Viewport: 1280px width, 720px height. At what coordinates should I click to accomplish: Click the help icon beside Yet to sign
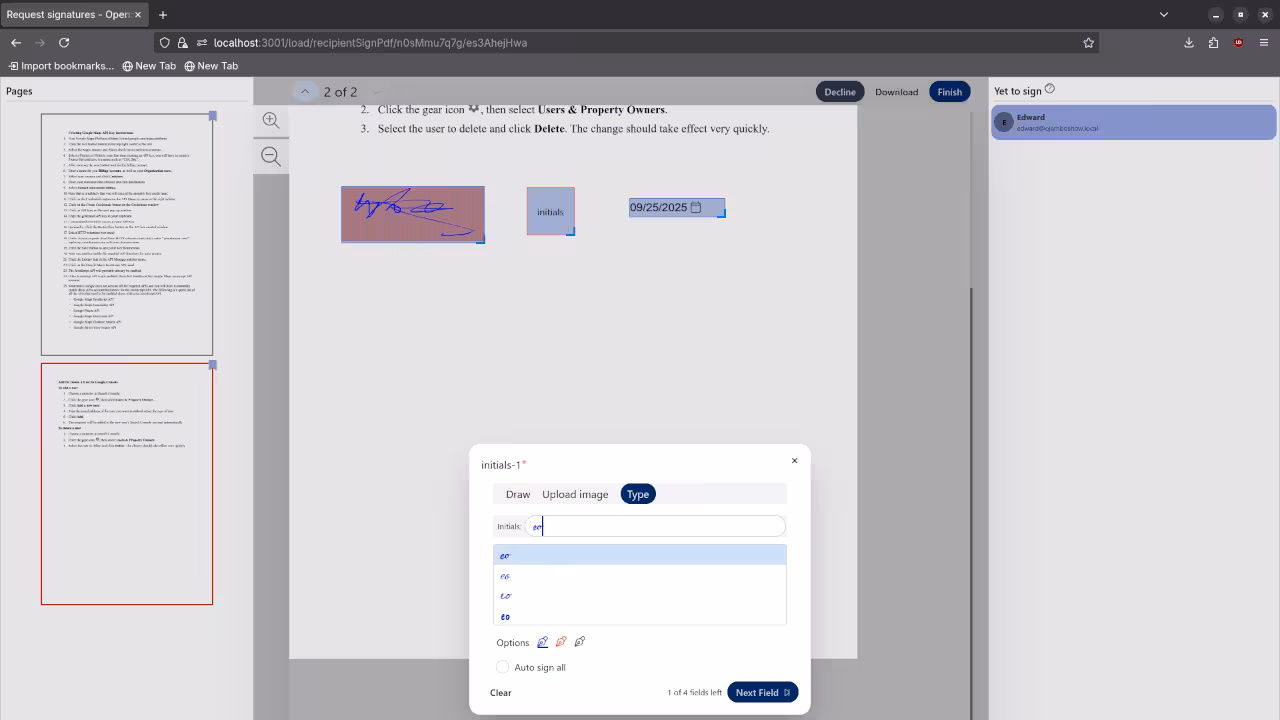coord(1050,90)
